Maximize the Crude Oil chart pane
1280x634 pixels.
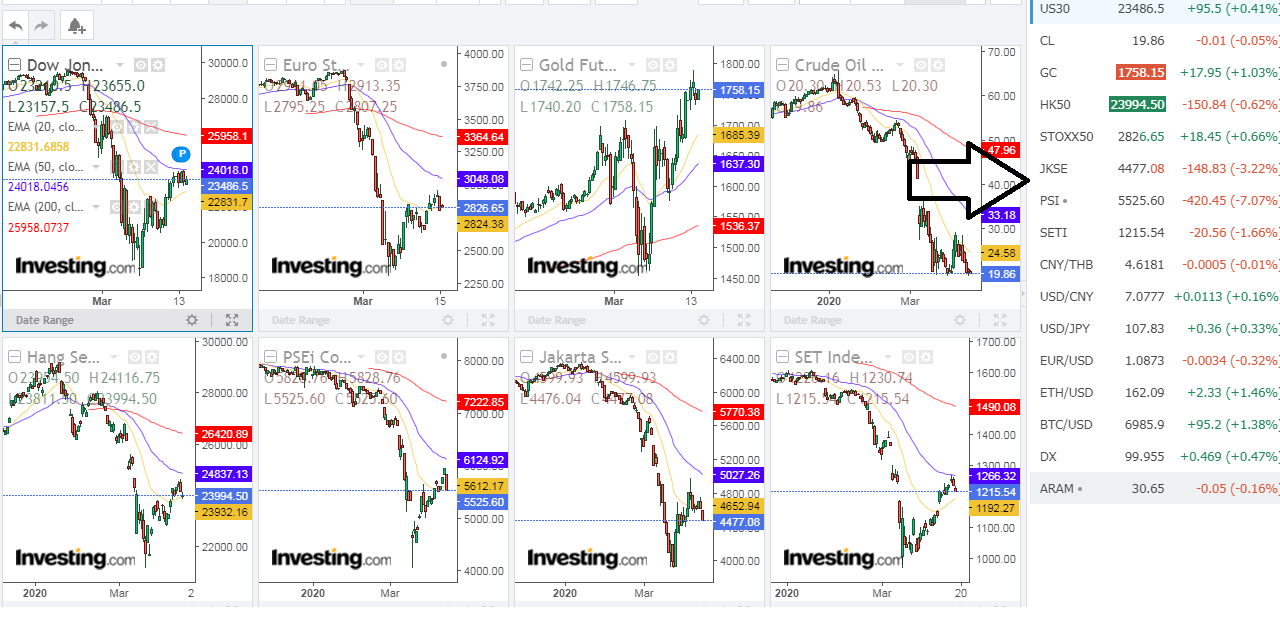coord(1000,320)
